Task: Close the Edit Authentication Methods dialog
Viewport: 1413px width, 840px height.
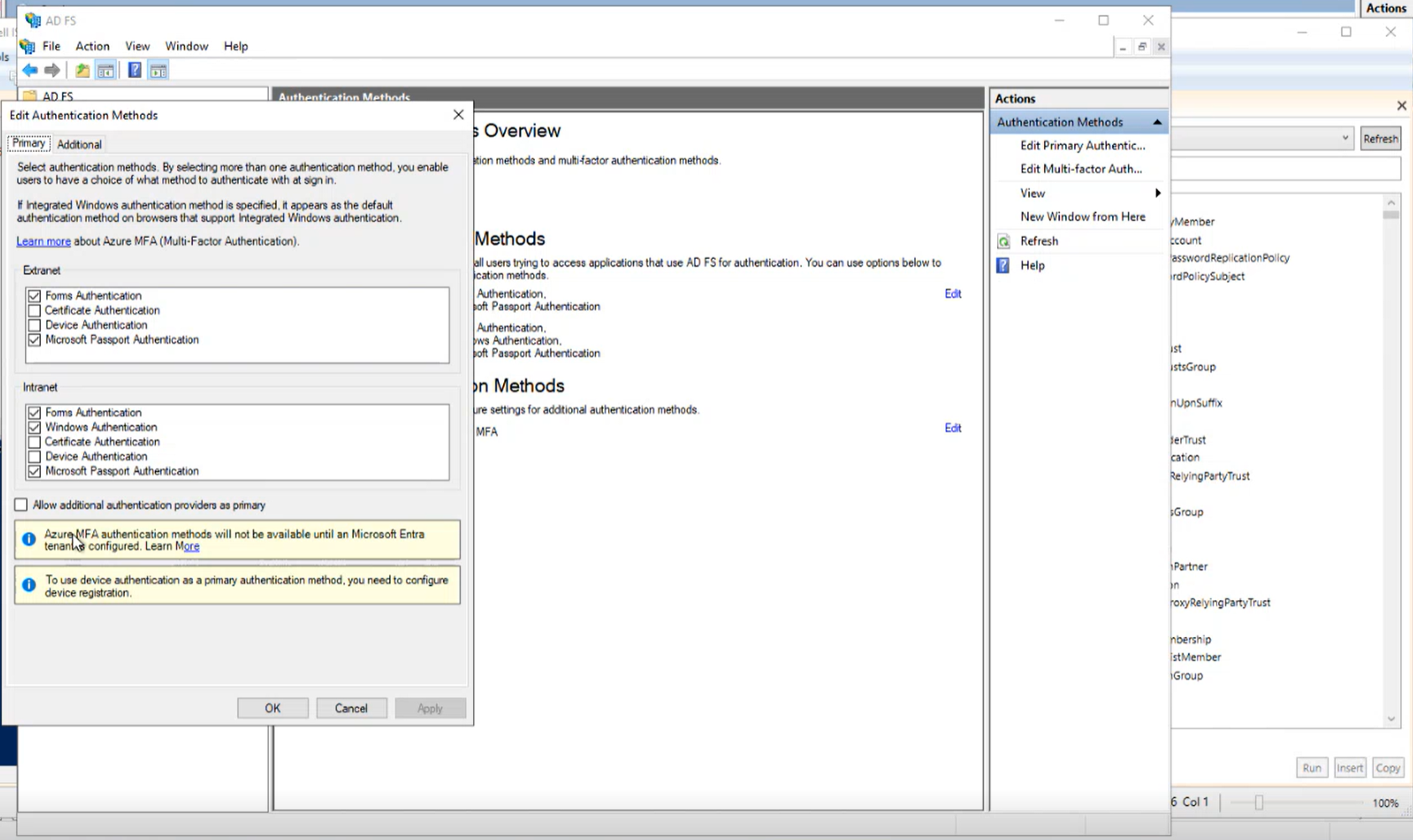Action: [x=458, y=115]
